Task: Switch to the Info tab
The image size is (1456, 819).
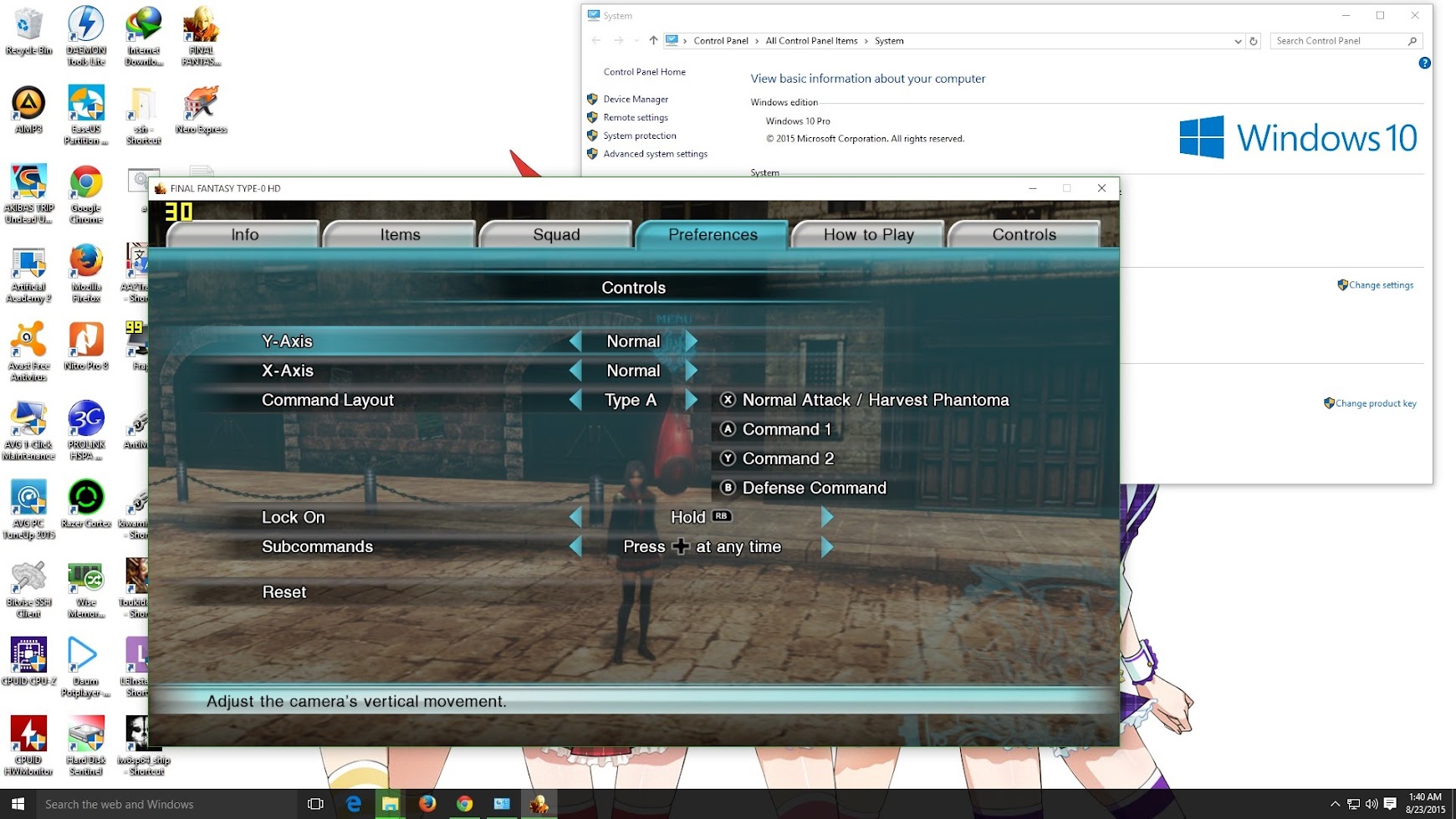Action: (x=244, y=234)
